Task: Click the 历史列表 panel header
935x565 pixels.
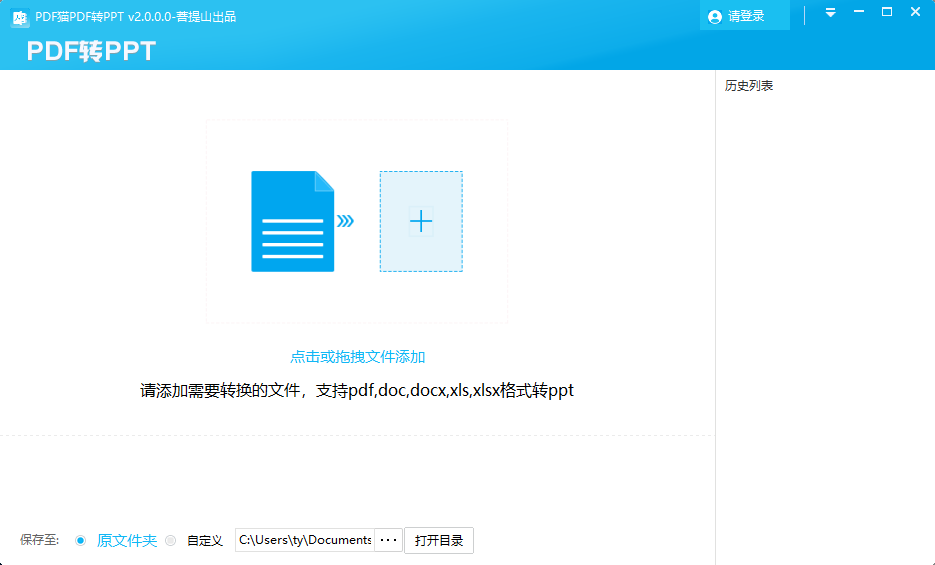Action: pos(749,86)
